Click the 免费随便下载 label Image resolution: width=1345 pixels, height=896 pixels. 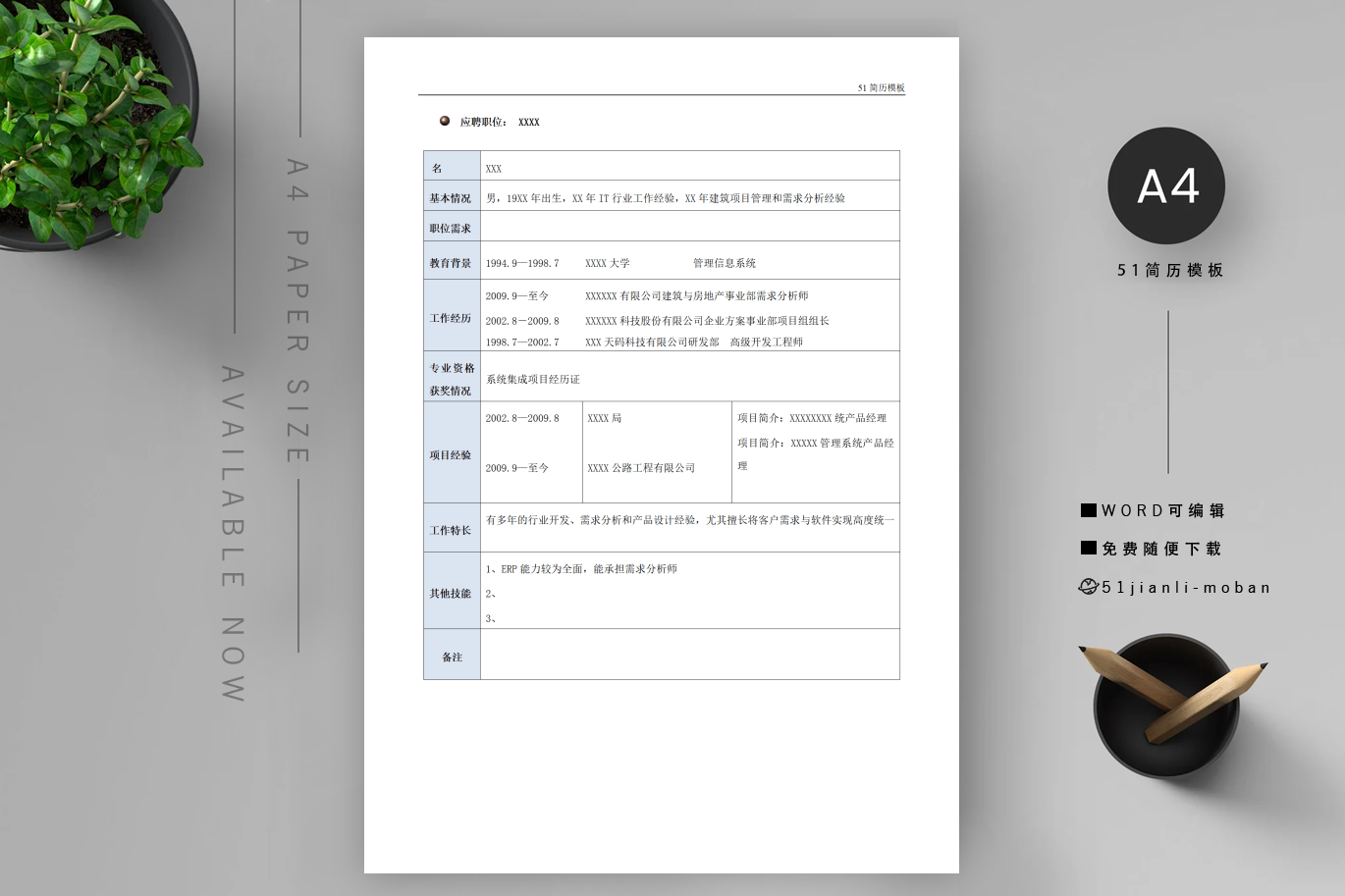click(x=1161, y=549)
